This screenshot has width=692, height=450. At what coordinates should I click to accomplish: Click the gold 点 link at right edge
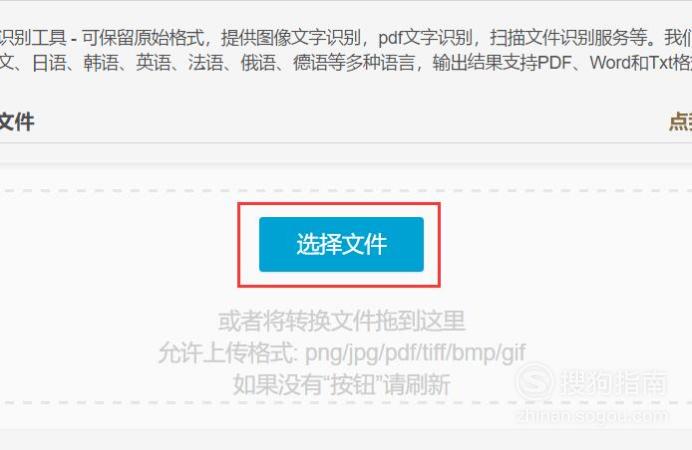click(x=680, y=122)
